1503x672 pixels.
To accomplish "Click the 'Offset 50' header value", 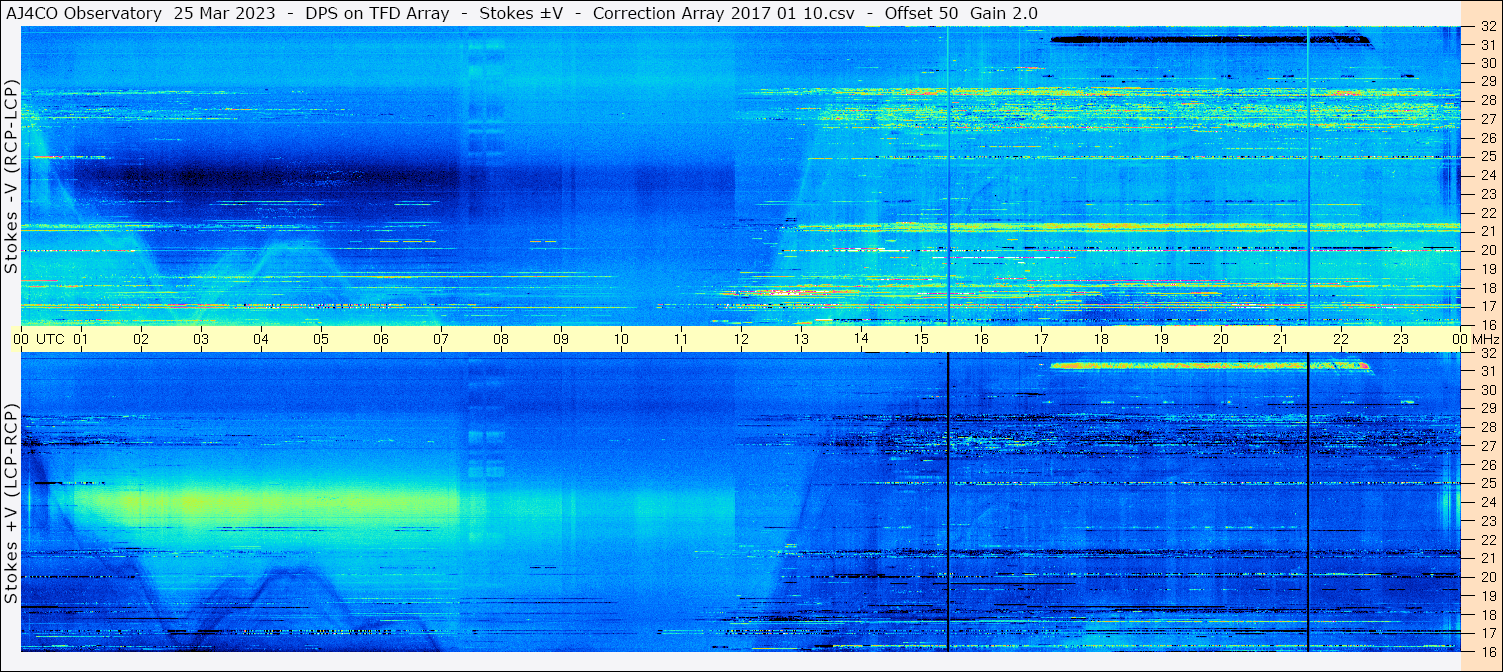I will (924, 13).
